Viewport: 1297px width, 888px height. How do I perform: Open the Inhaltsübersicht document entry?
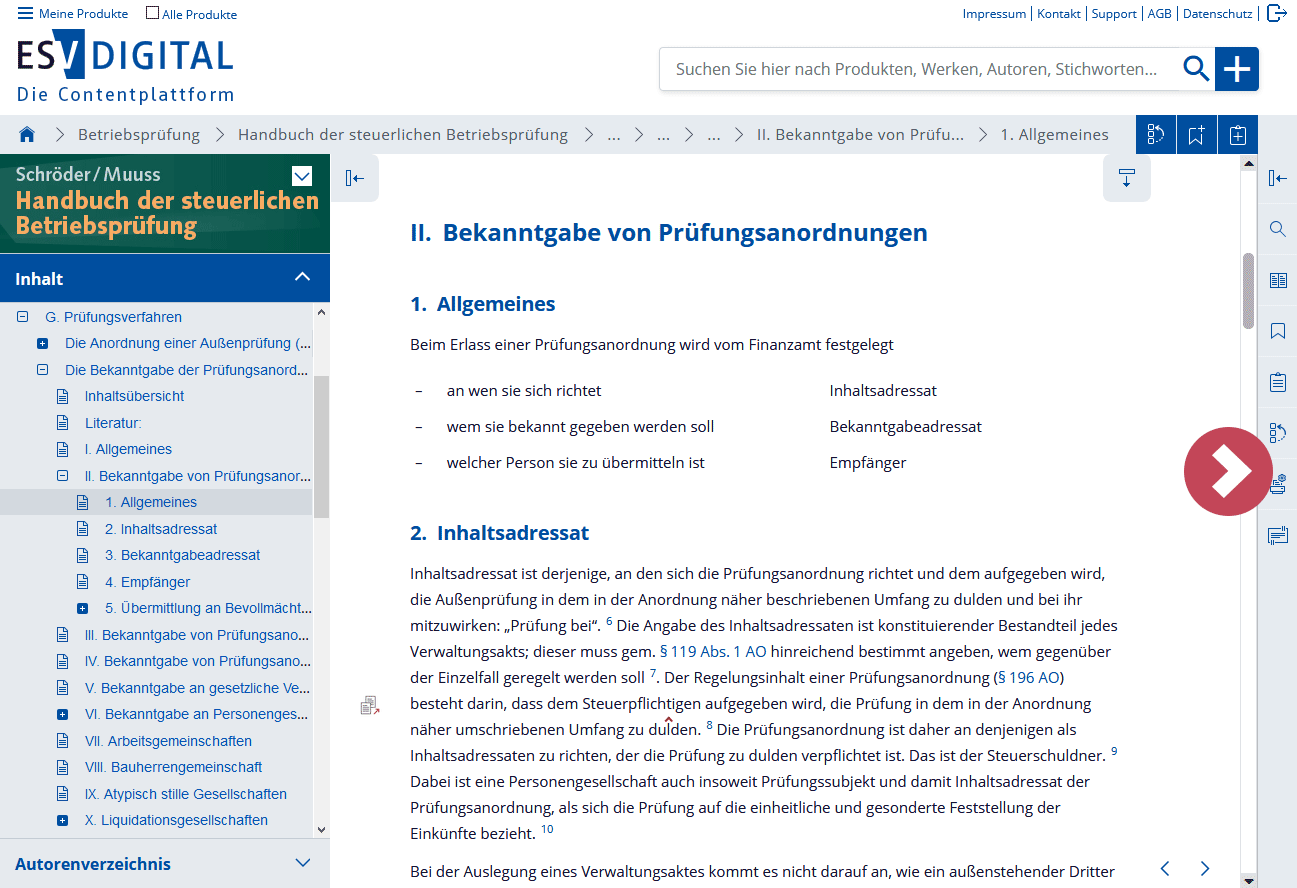tap(134, 396)
